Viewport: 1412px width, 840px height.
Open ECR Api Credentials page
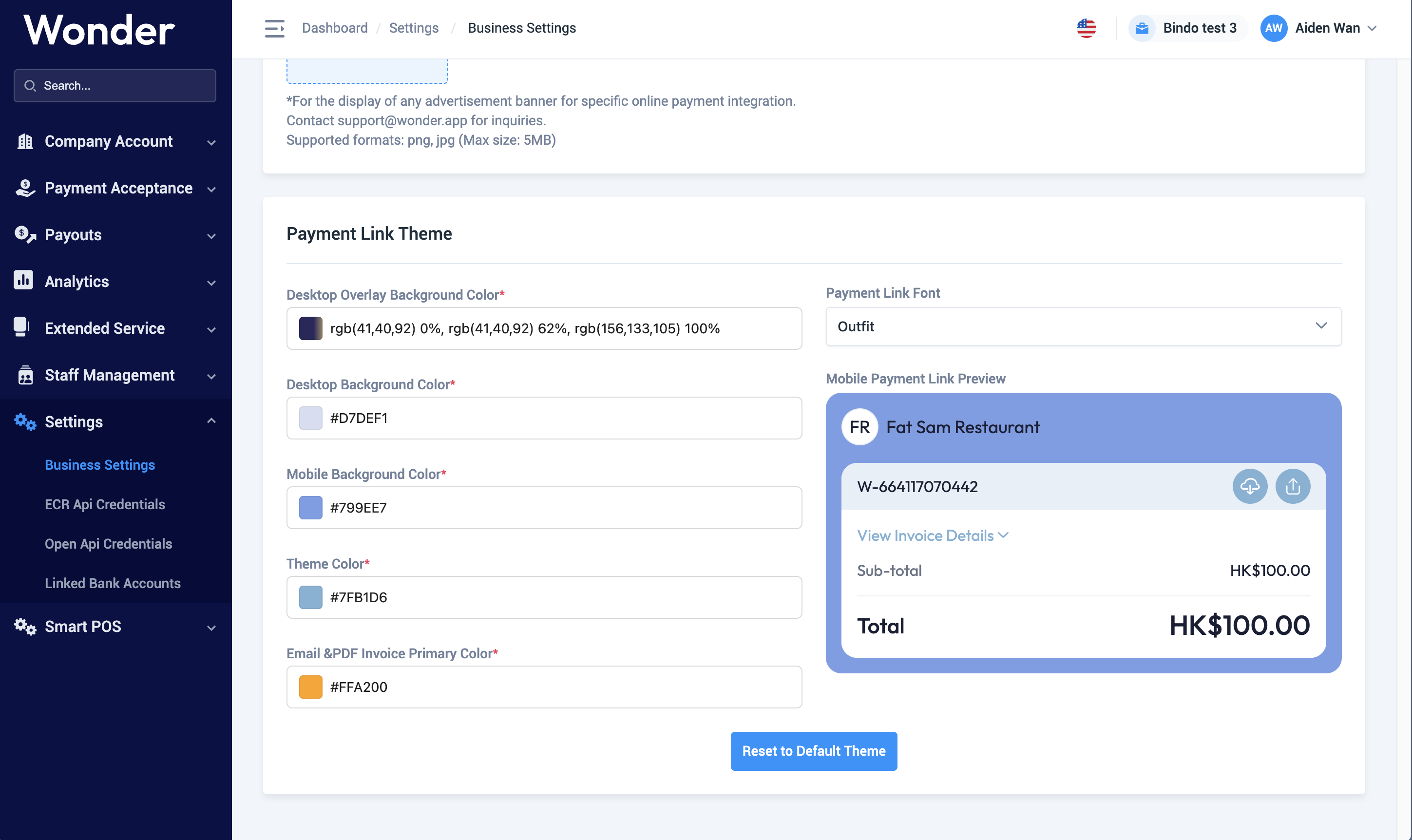105,504
